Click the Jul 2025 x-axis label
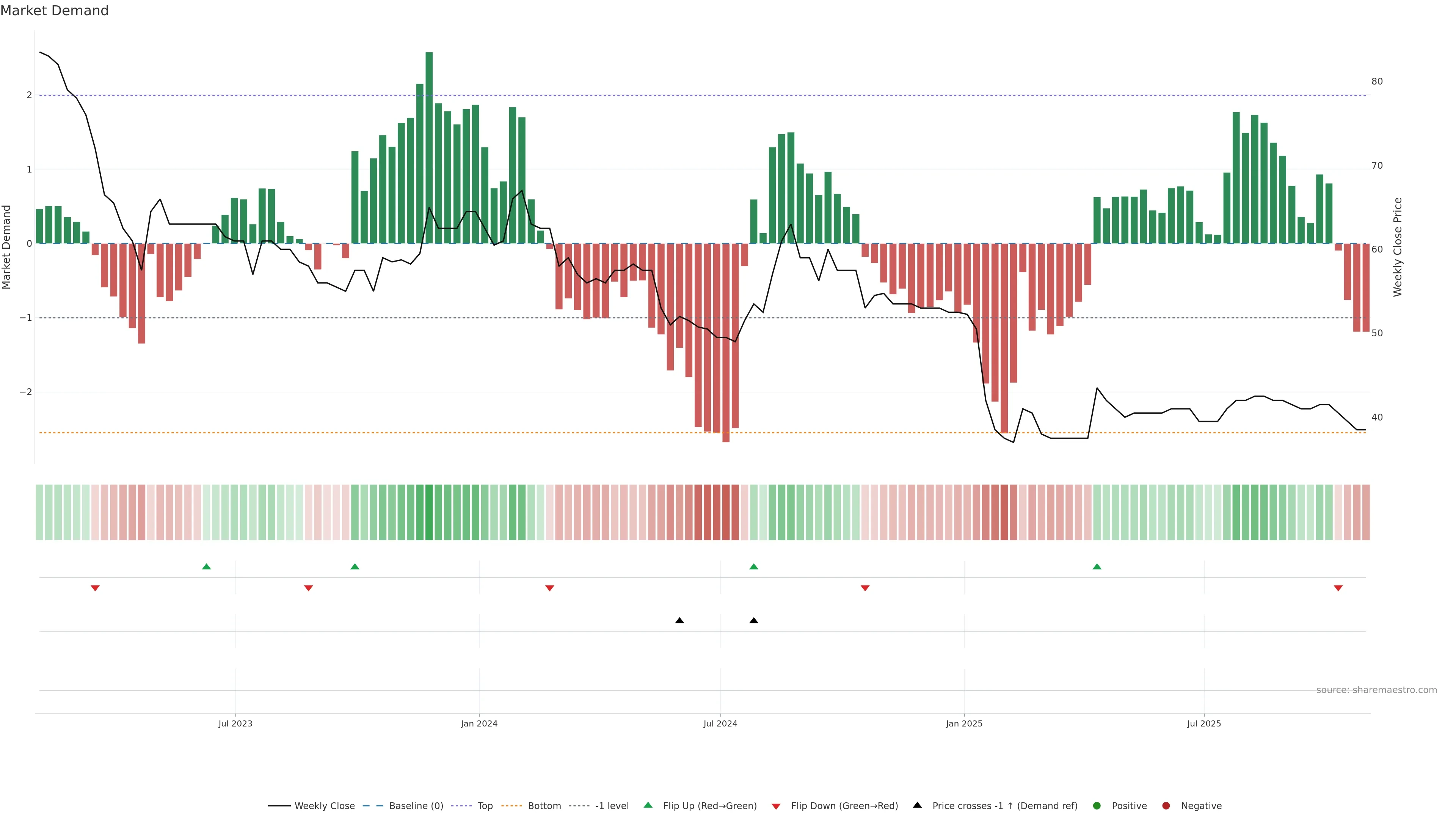The width and height of the screenshot is (1456, 819). 1204,723
